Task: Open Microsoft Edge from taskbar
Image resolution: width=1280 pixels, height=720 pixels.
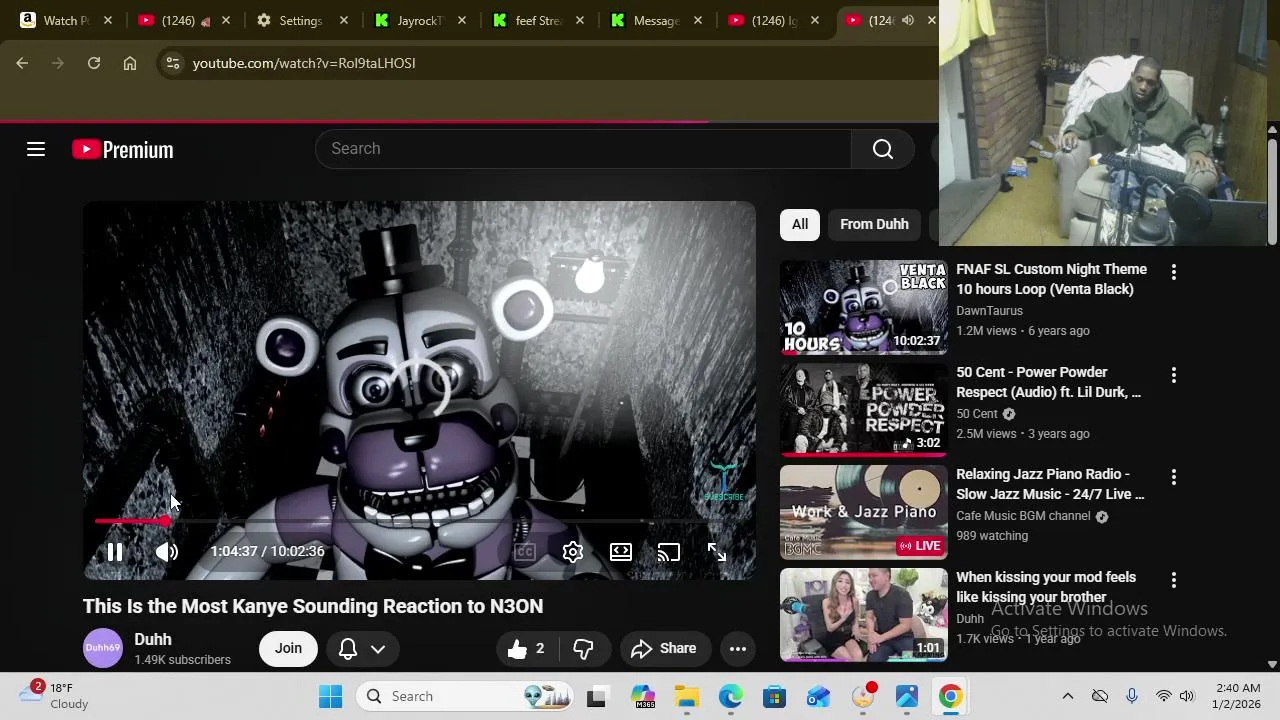Action: pyautogui.click(x=730, y=696)
